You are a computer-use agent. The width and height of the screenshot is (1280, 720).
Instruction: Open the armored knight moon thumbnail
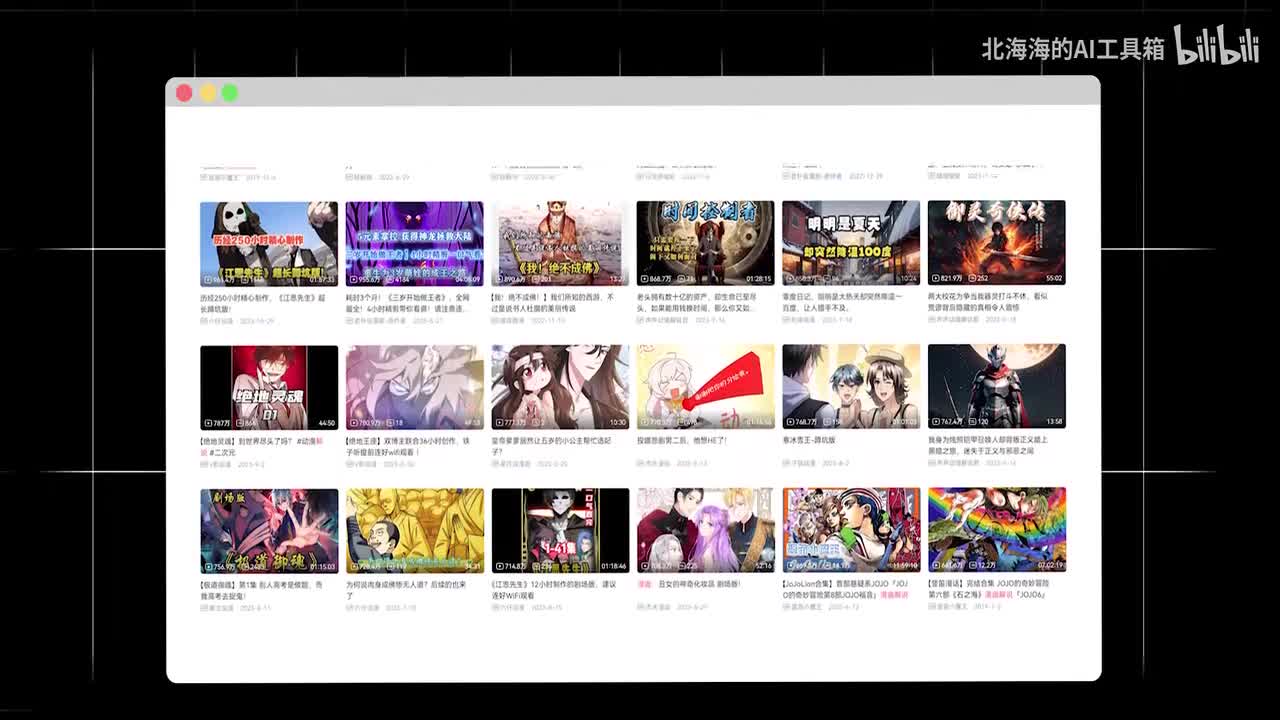[996, 387]
